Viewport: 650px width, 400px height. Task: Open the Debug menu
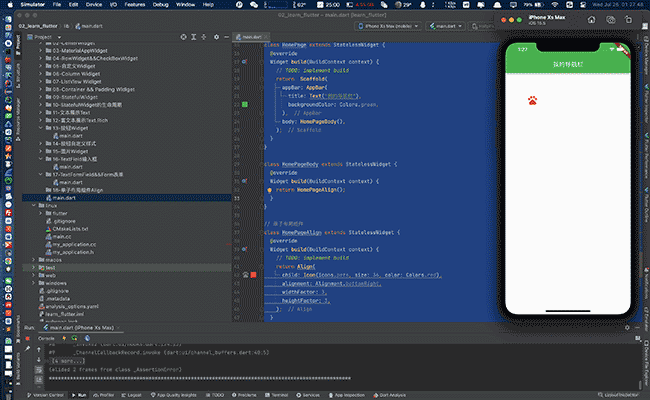(160, 5)
